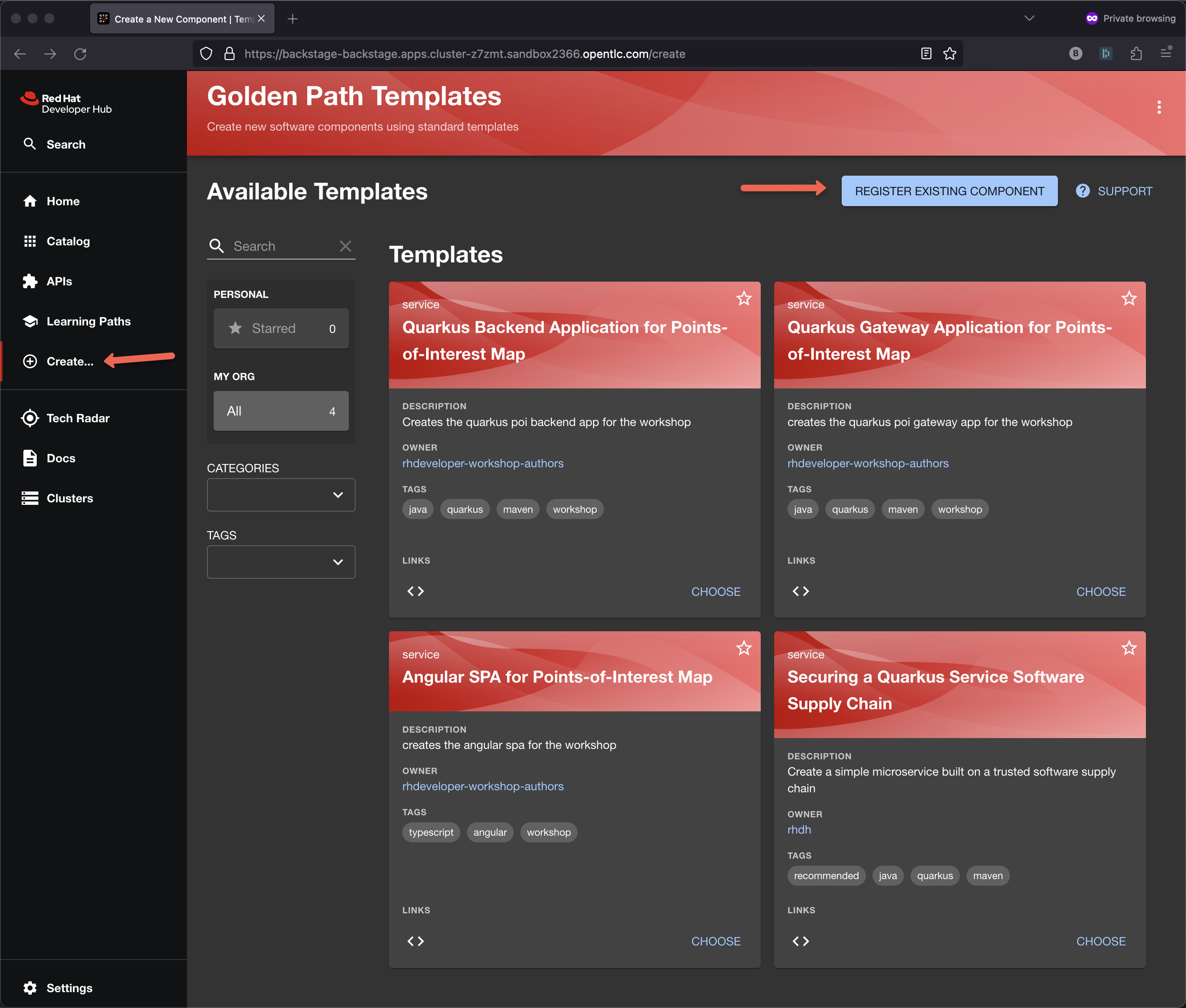The width and height of the screenshot is (1186, 1008).
Task: Open the browser tabs list chevron
Action: [1029, 18]
